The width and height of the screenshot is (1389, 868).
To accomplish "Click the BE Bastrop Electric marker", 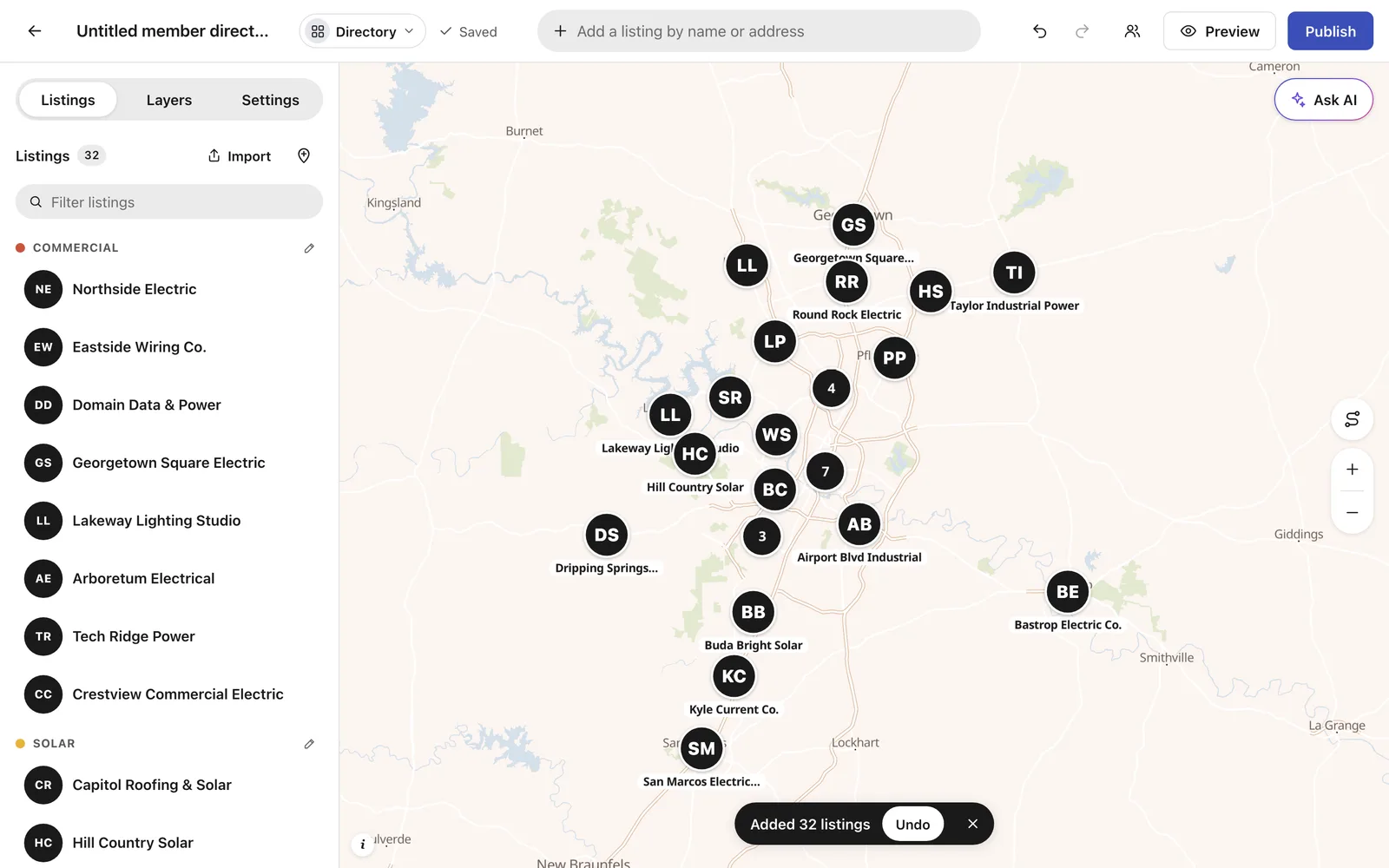I will (1068, 592).
